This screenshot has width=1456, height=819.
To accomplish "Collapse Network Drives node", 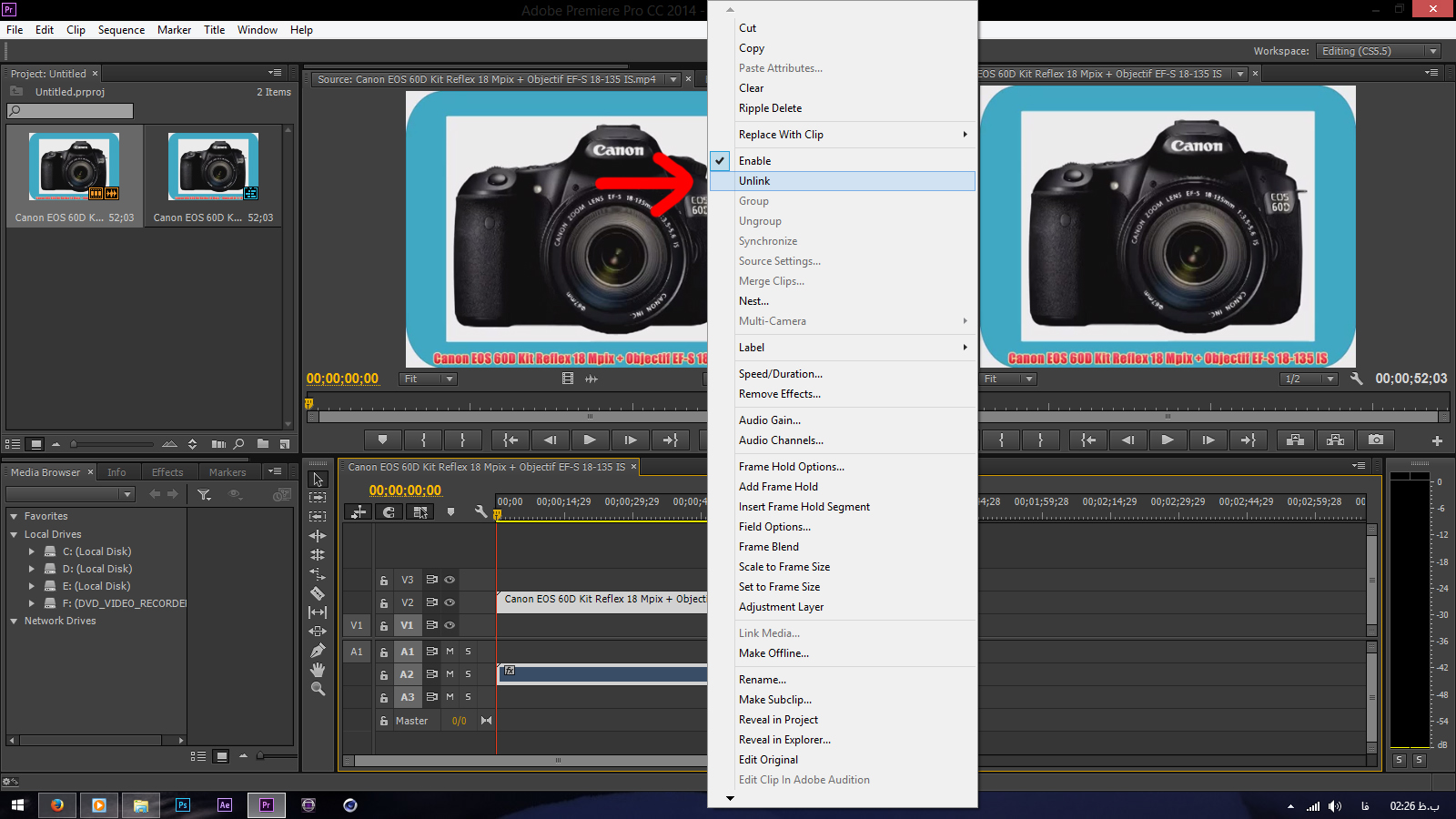I will (x=14, y=621).
